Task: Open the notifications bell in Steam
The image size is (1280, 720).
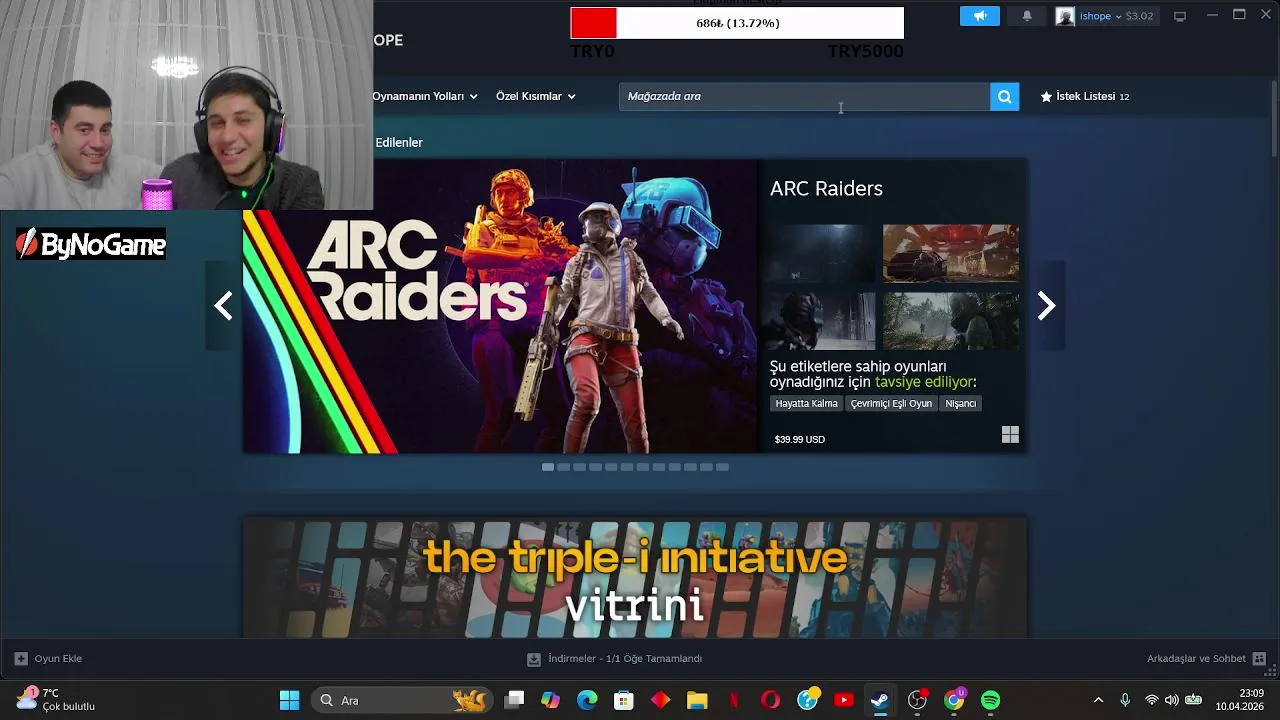Action: (1027, 16)
